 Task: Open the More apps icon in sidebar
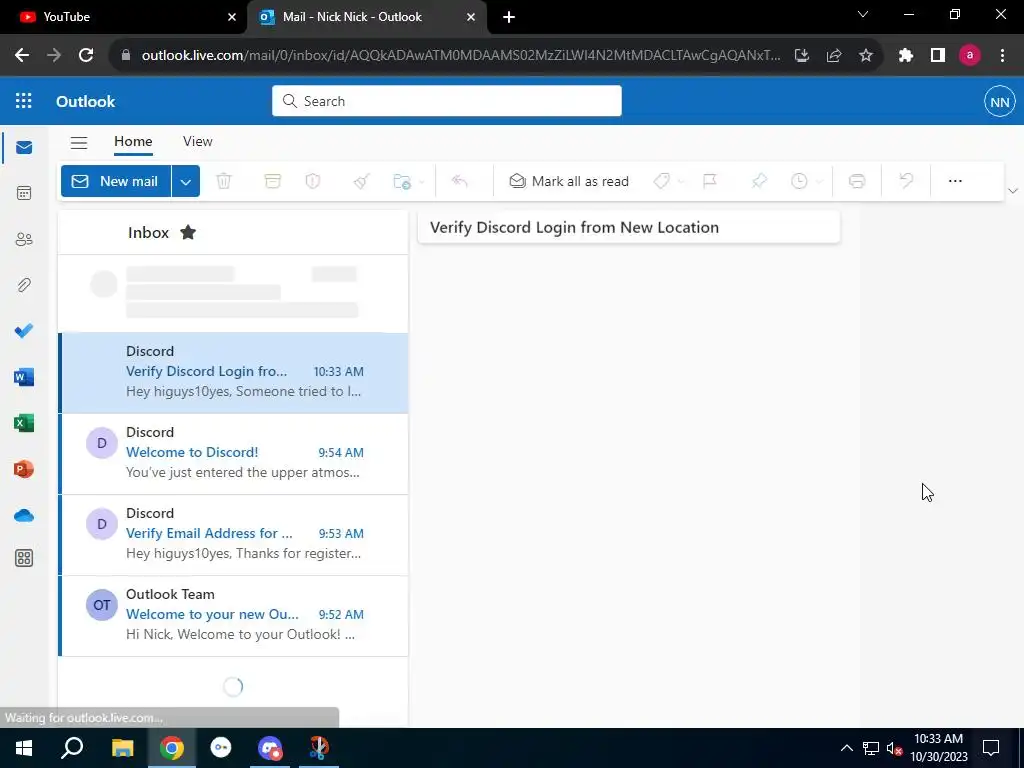(x=24, y=558)
